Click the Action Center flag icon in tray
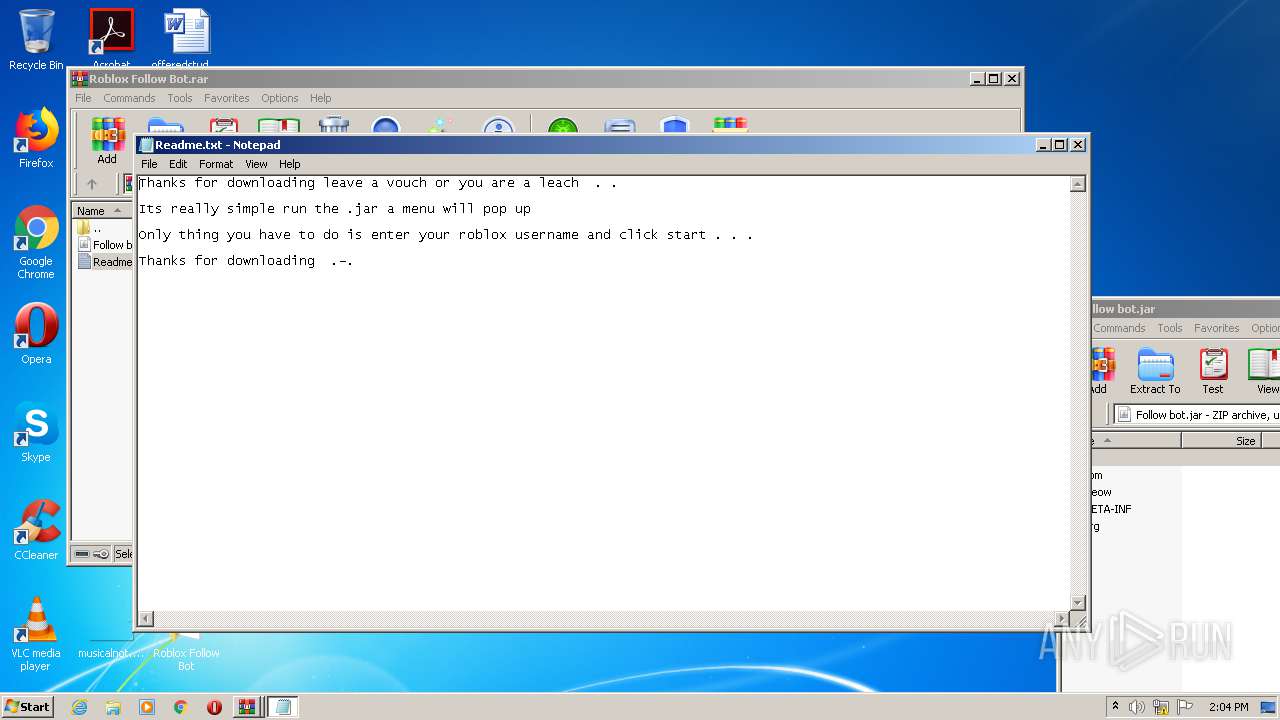Image resolution: width=1280 pixels, height=720 pixels. (x=1186, y=707)
